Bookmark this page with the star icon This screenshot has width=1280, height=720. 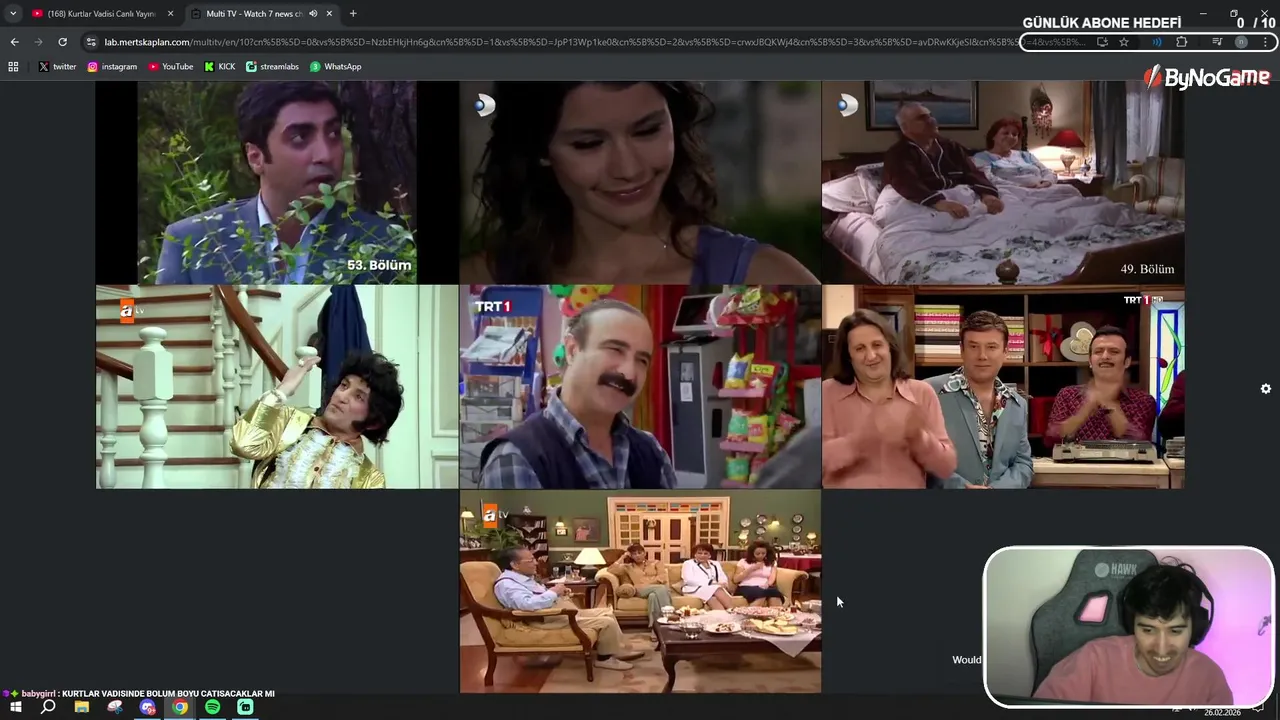[x=1124, y=42]
